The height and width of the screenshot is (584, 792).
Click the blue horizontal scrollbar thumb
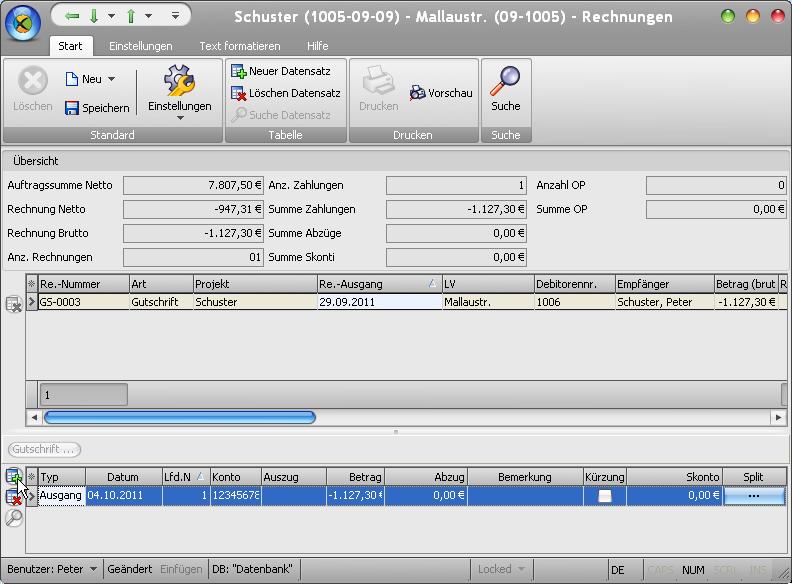tap(180, 417)
